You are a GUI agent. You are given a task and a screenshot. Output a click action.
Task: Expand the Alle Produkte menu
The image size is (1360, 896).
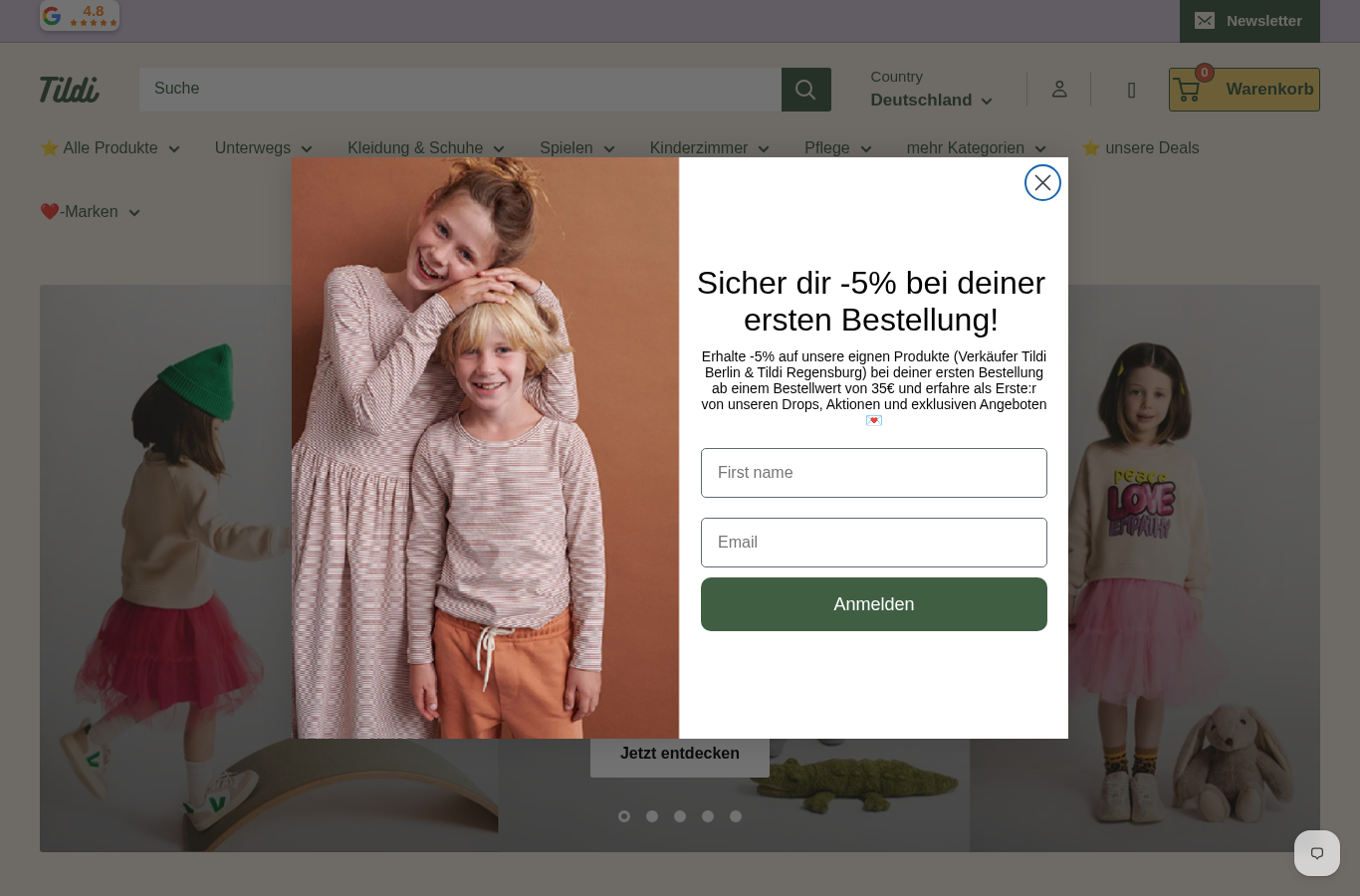point(111,148)
